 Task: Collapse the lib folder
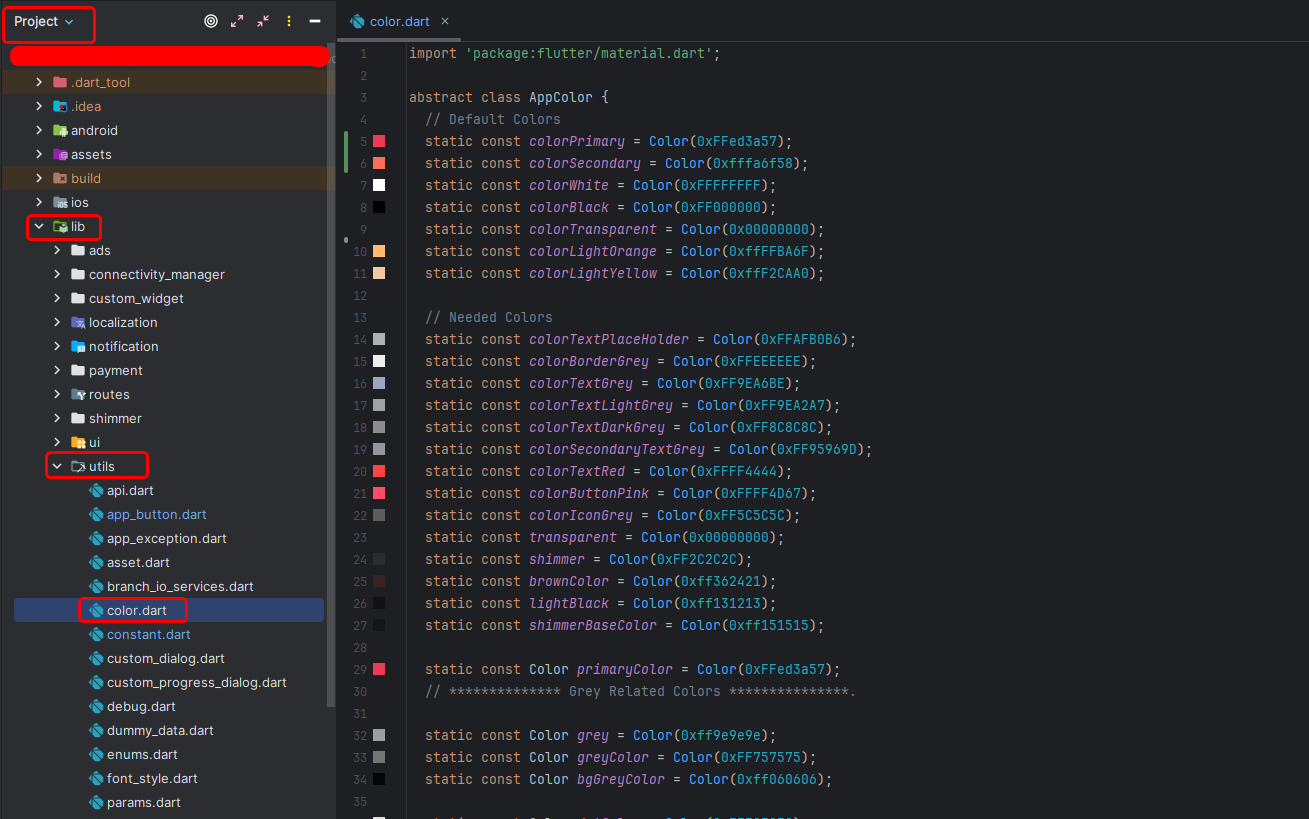coord(39,227)
